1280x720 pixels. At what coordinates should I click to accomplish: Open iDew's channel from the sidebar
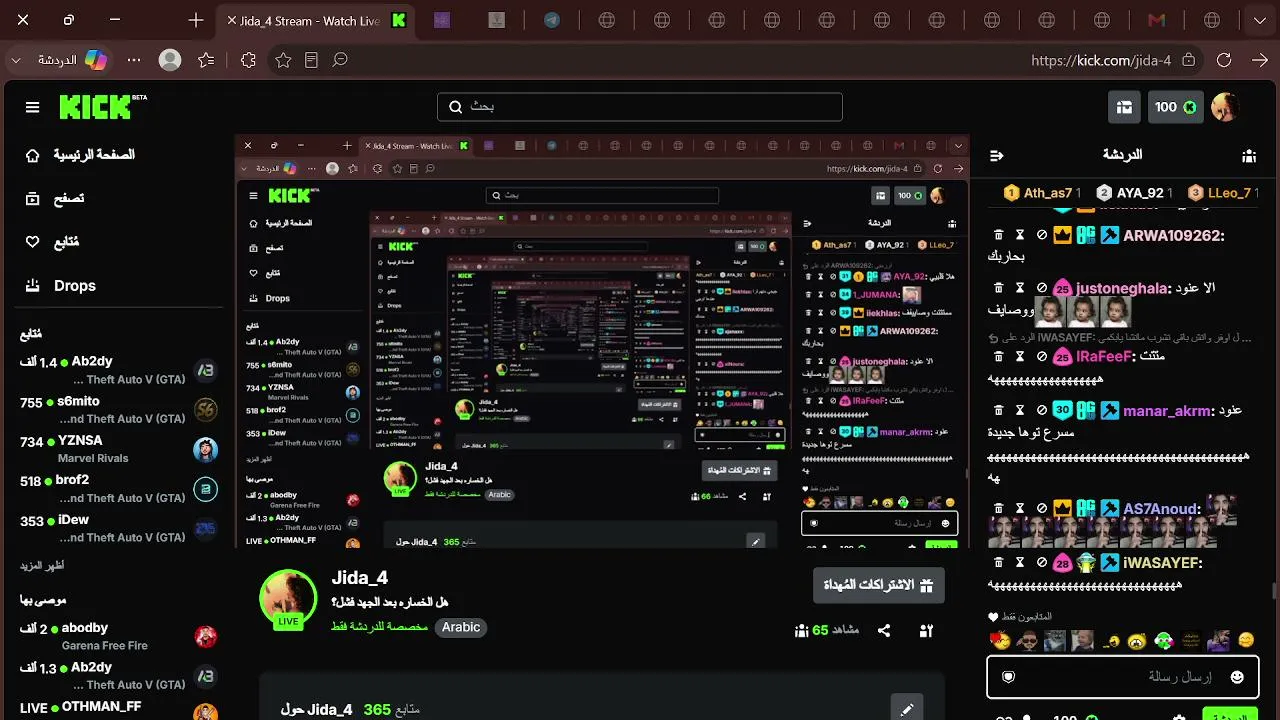119,528
